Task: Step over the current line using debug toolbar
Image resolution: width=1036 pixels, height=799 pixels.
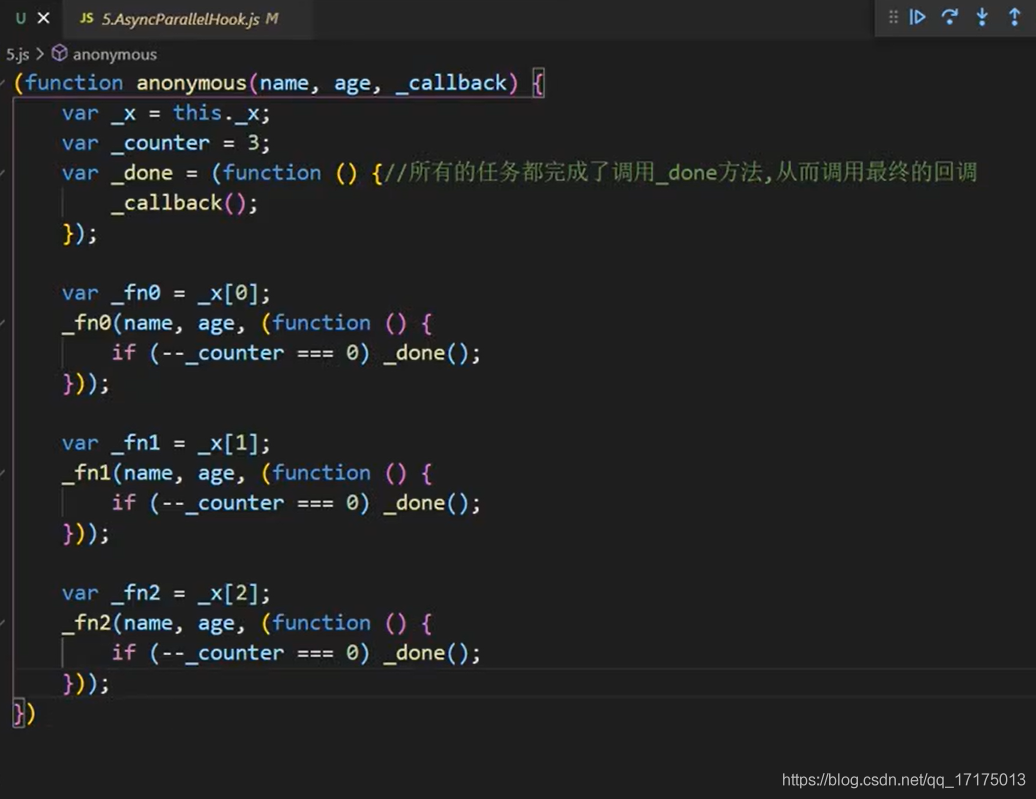Action: click(949, 17)
